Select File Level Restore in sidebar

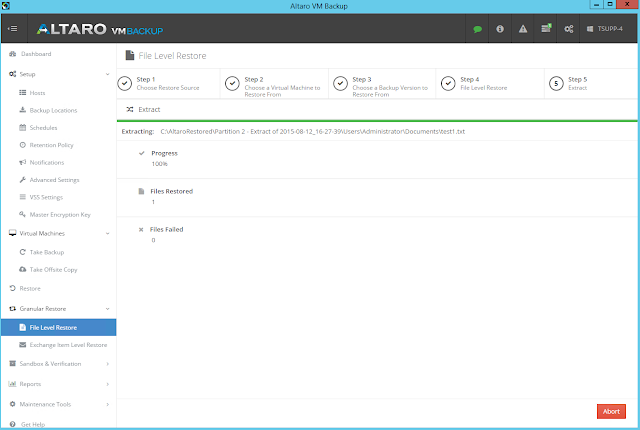[58, 328]
